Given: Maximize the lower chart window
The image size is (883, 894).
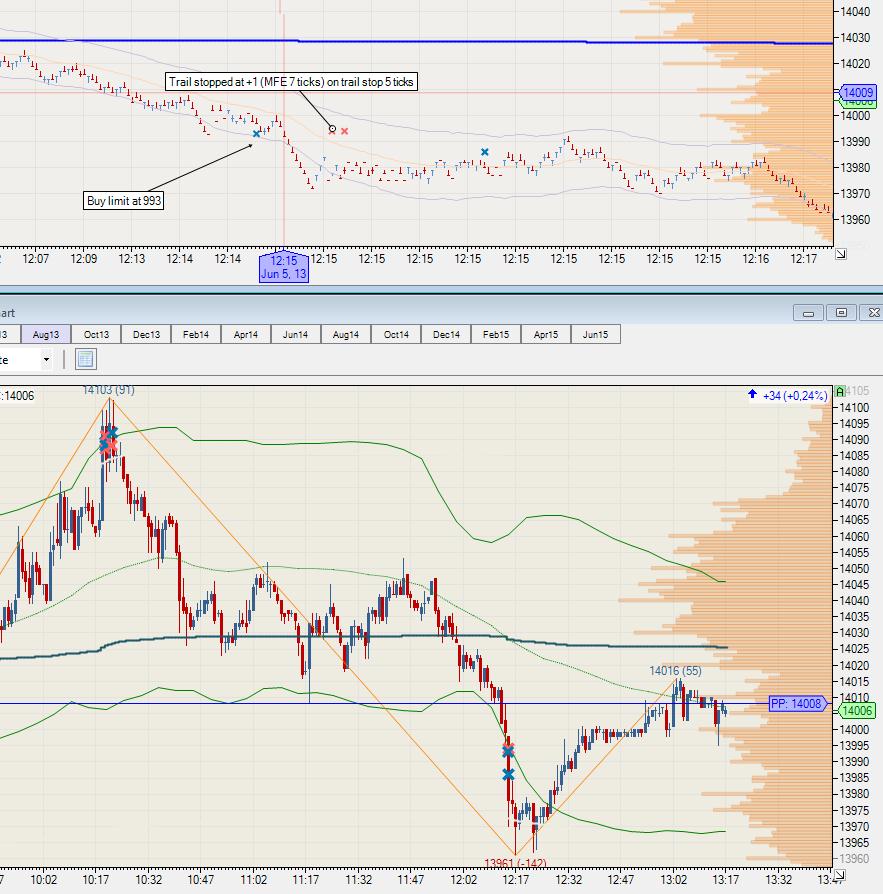Looking at the screenshot, I should 841,312.
